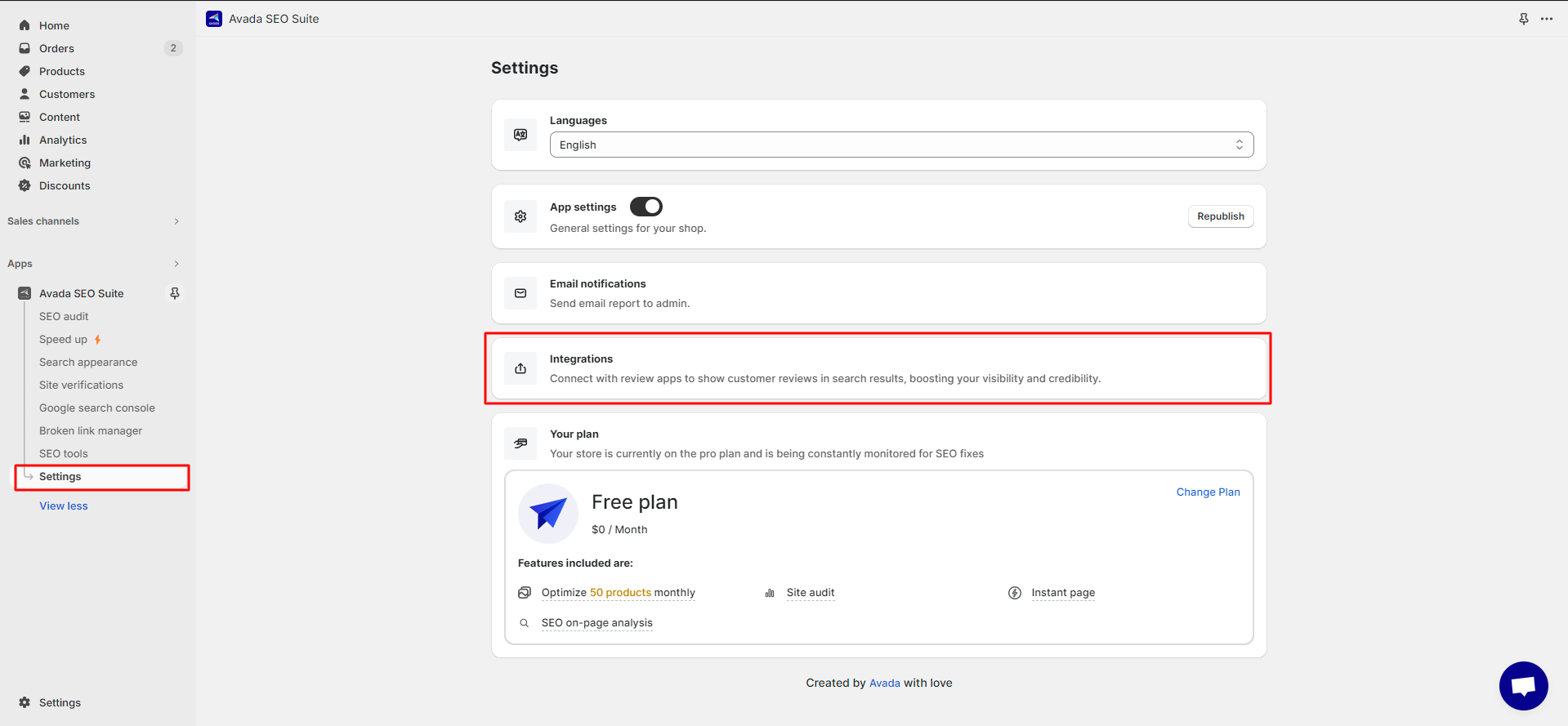The height and width of the screenshot is (726, 1568).
Task: Click the SEO on-page analysis magnifier icon
Action: tap(525, 623)
